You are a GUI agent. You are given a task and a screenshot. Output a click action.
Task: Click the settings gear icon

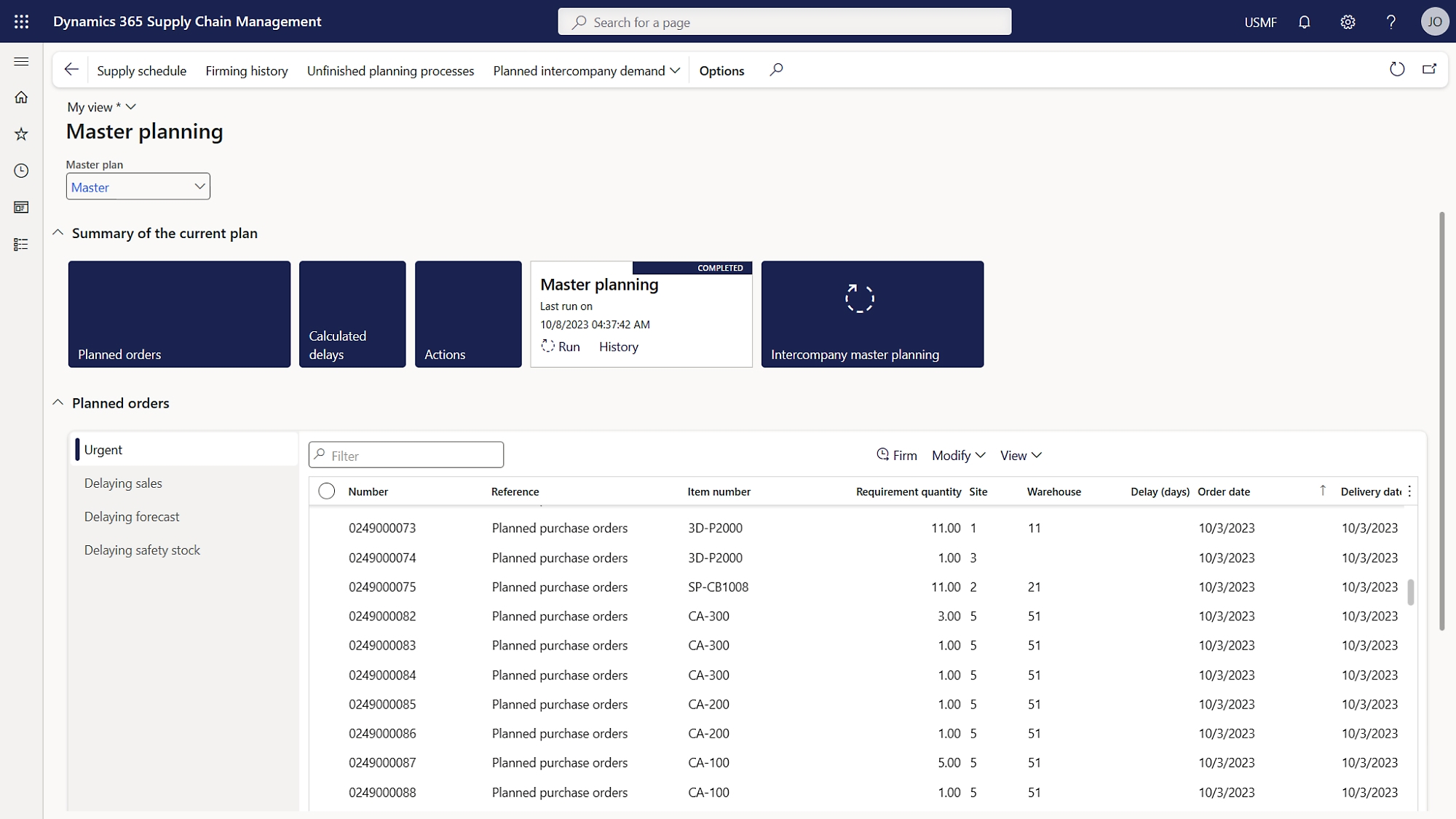tap(1348, 22)
